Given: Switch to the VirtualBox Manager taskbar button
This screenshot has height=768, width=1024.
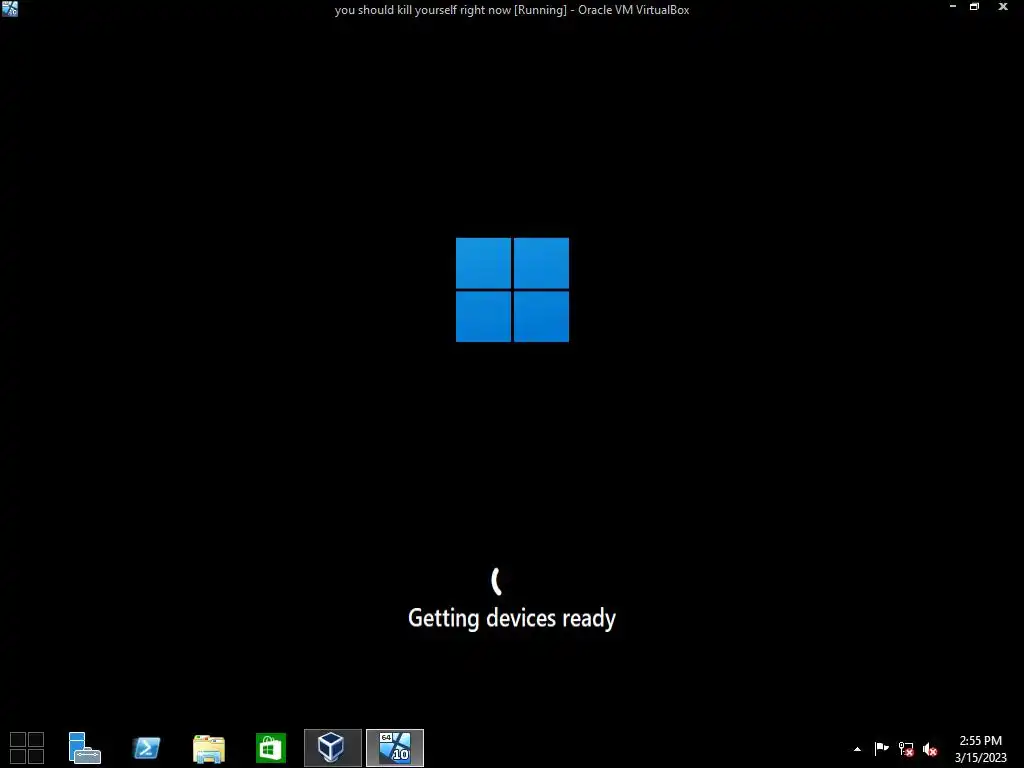Looking at the screenshot, I should pyautogui.click(x=332, y=748).
